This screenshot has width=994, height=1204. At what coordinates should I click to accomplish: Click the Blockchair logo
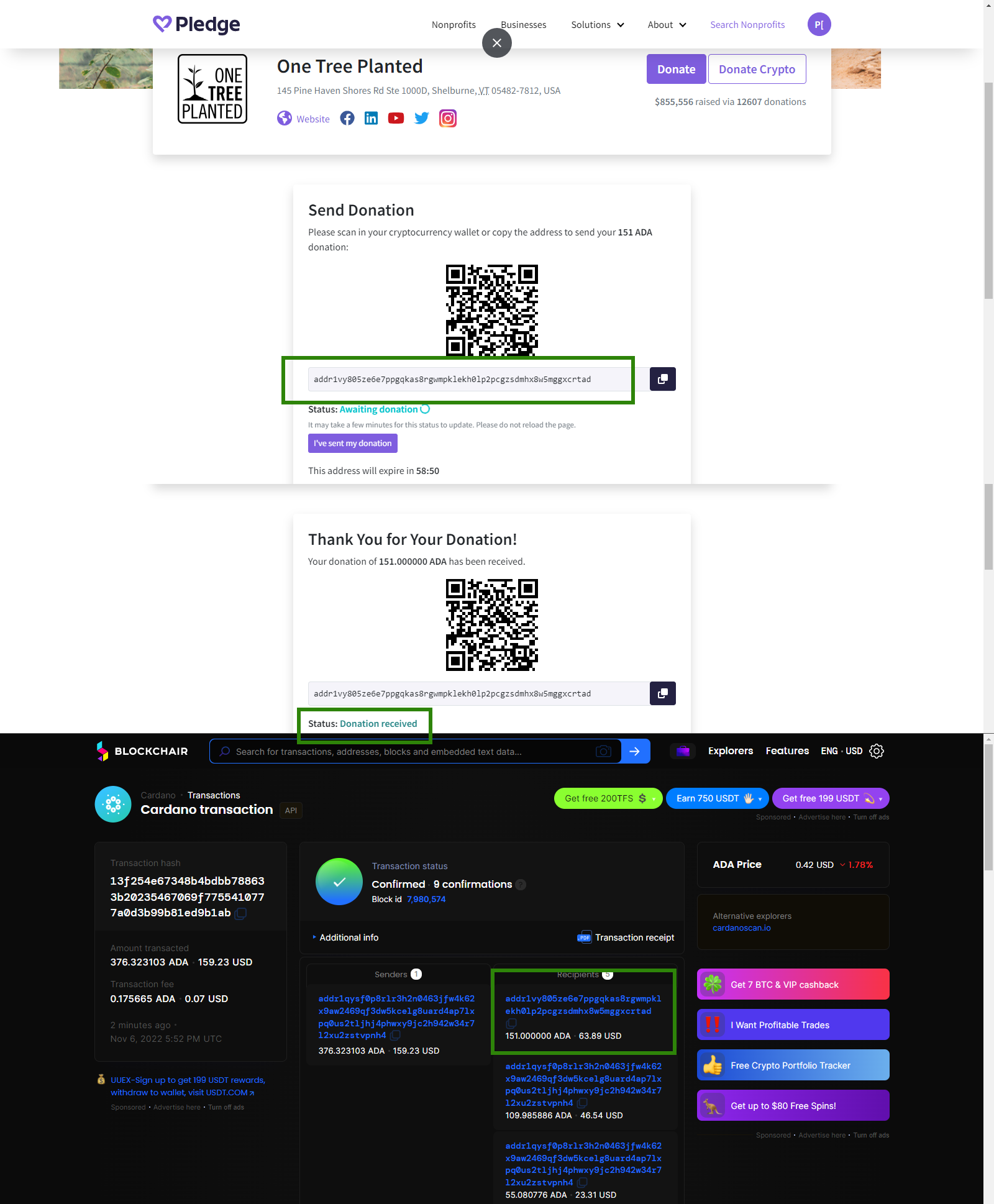pyautogui.click(x=142, y=751)
